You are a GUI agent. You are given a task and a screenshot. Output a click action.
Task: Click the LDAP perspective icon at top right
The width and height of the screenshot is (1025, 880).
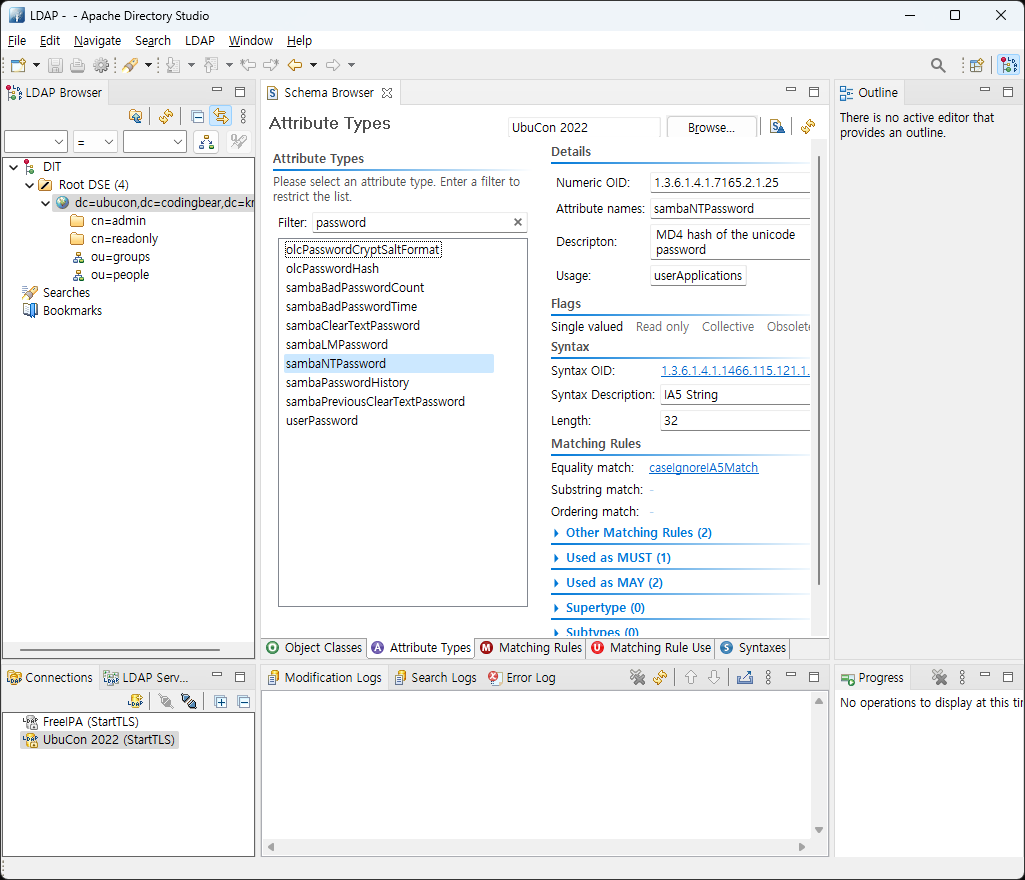click(1008, 65)
